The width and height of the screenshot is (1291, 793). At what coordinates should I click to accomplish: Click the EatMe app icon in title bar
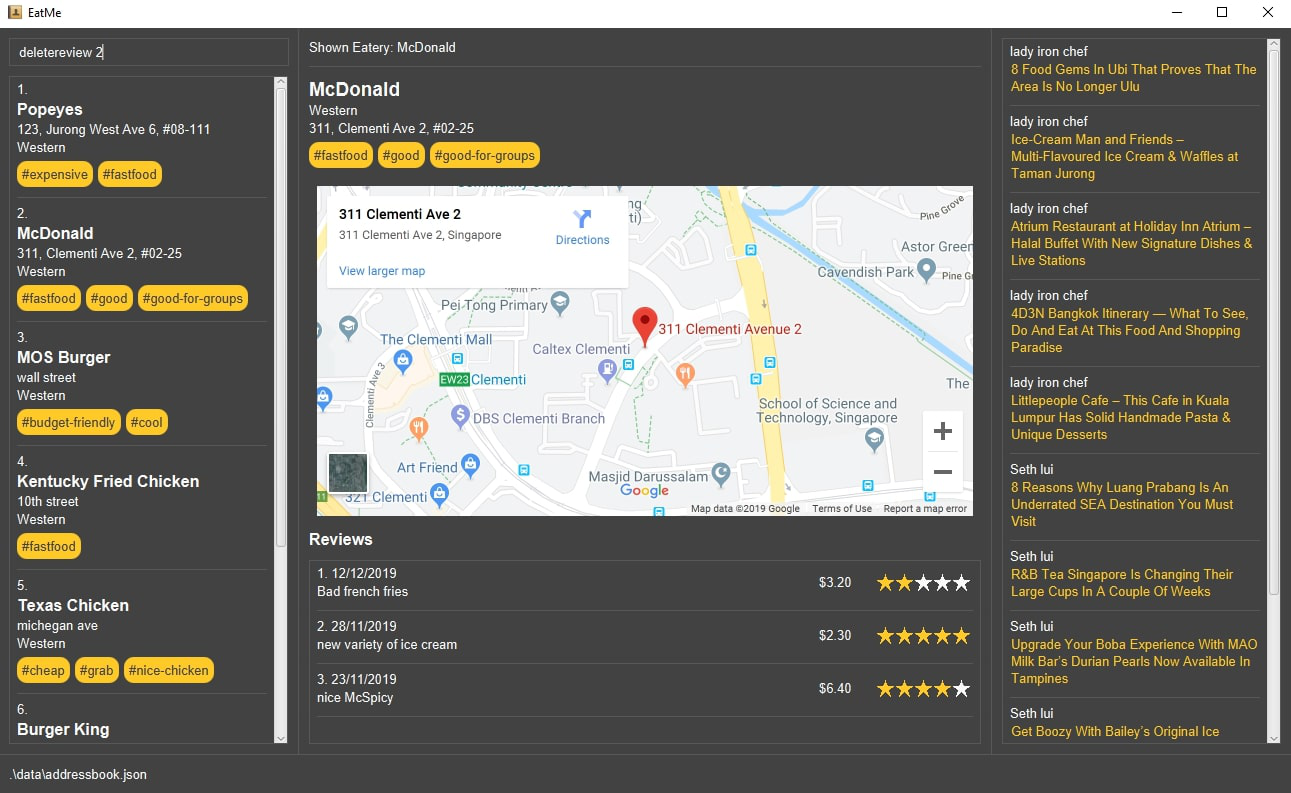coord(15,12)
